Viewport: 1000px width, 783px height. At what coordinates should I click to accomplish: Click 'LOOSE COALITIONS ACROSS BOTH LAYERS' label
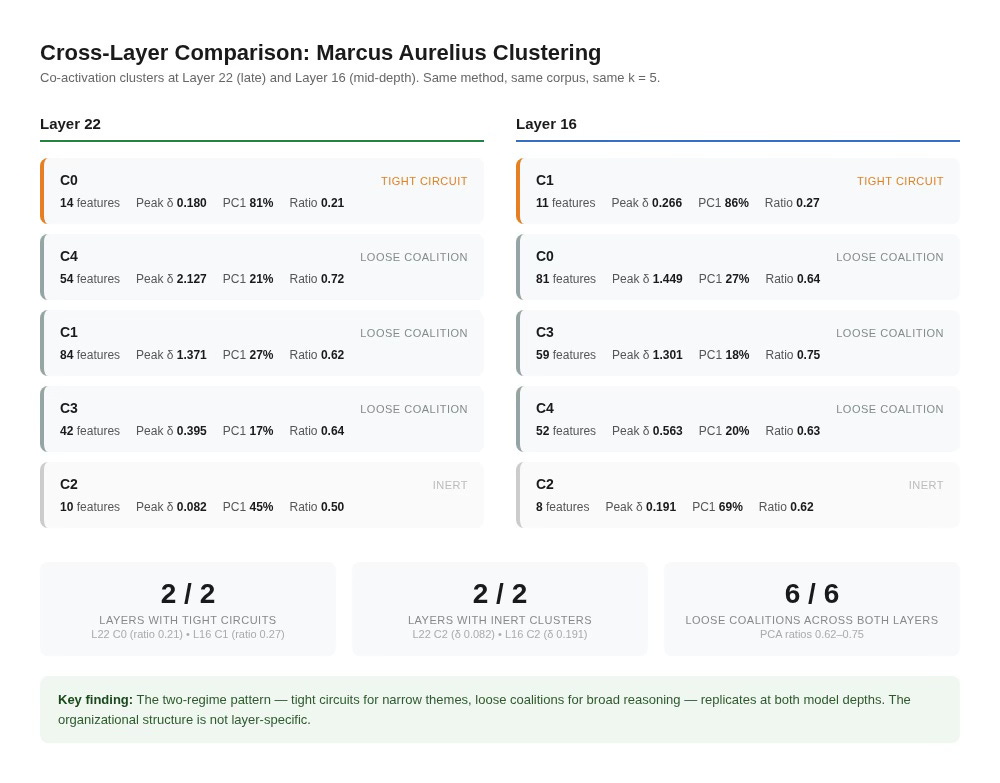(812, 620)
